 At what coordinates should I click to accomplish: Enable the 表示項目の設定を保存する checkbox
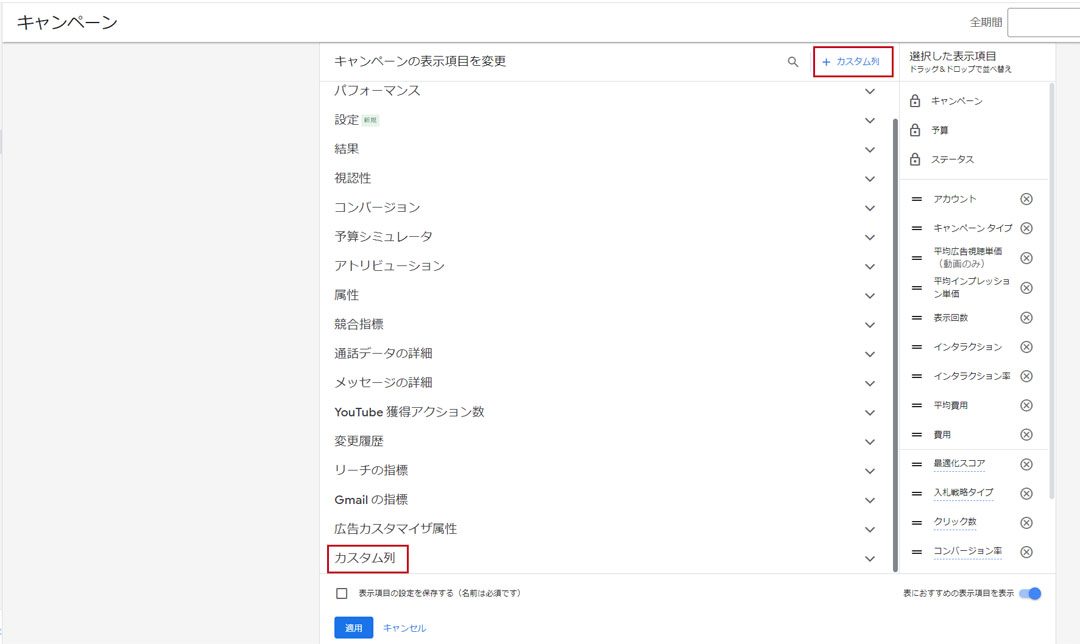click(343, 592)
